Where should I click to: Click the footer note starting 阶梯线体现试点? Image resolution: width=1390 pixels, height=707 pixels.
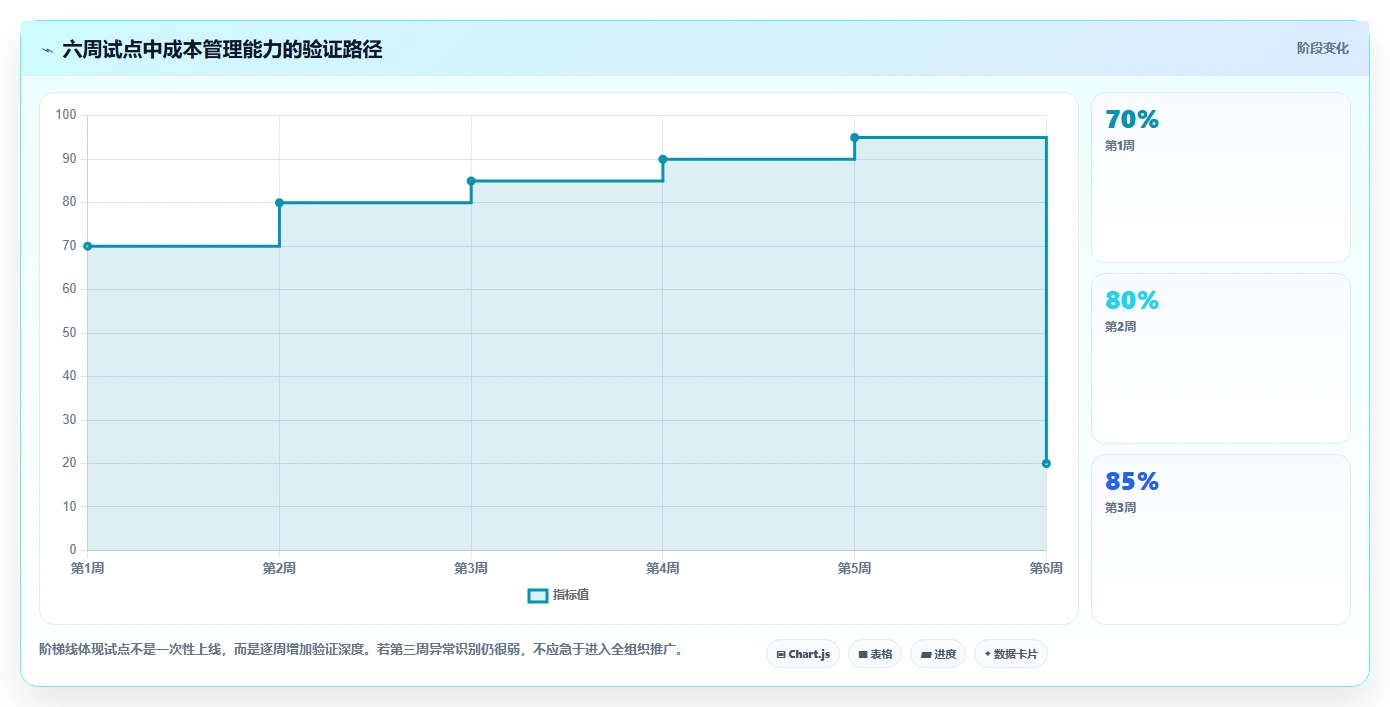point(364,649)
